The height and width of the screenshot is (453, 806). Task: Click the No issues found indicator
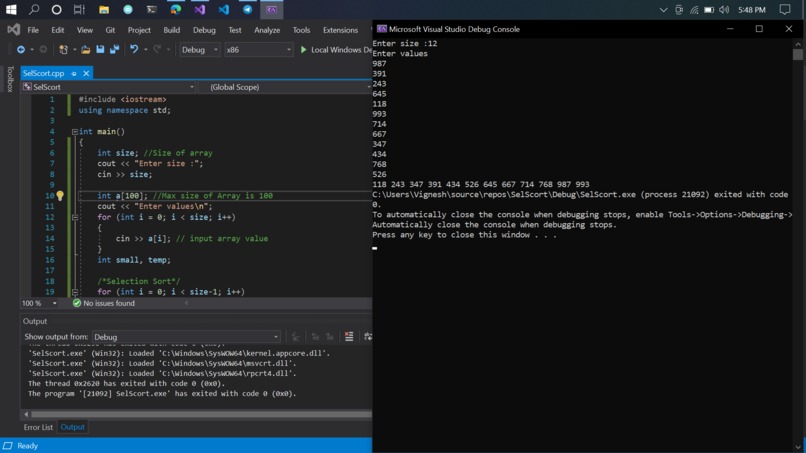click(104, 303)
